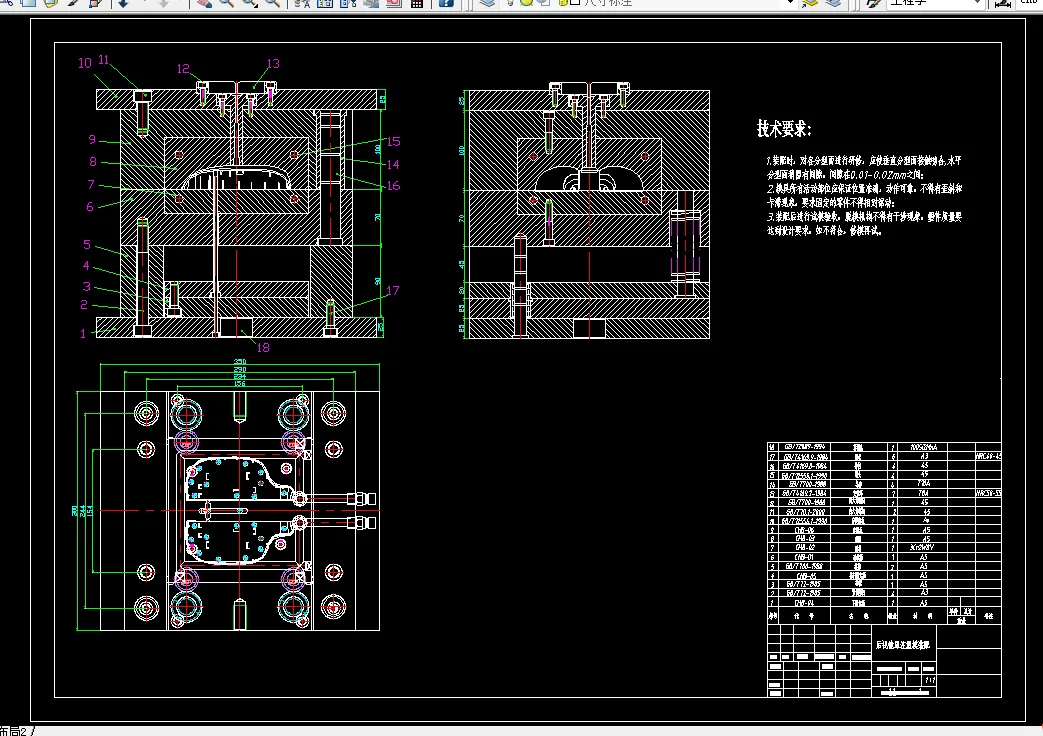Click Make Object's Layer Current icon
This screenshot has height=736, width=1043.
pos(809,3)
